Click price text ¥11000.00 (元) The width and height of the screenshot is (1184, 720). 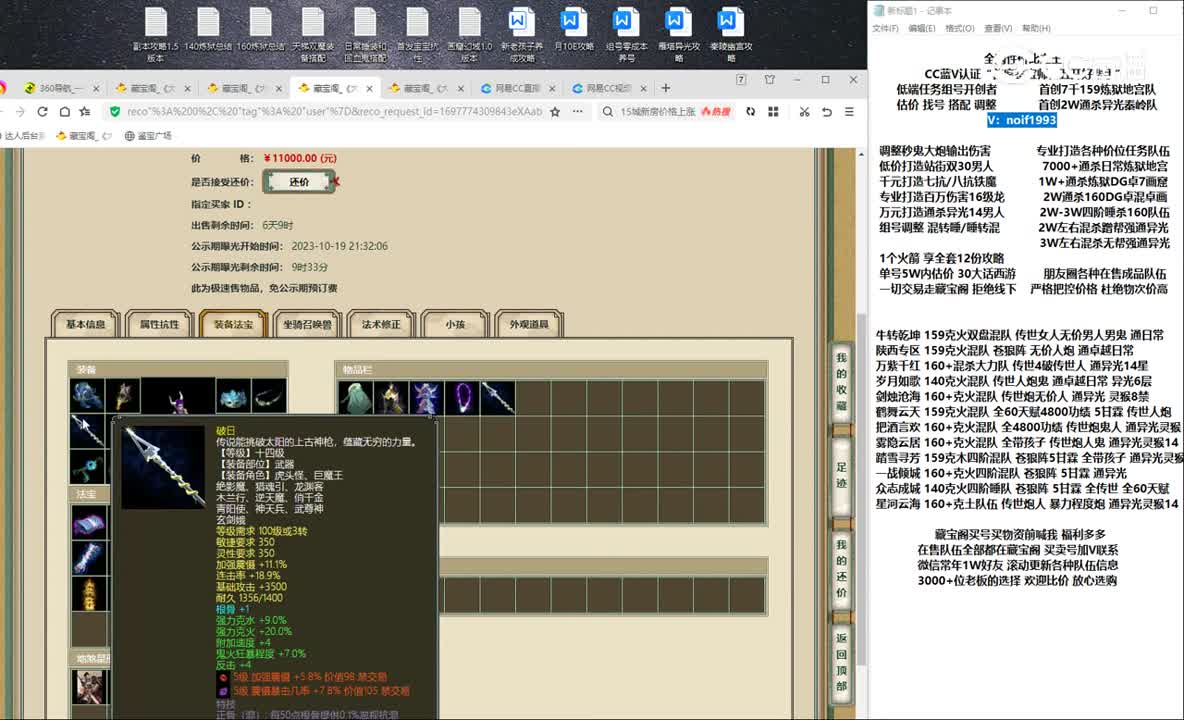[301, 158]
